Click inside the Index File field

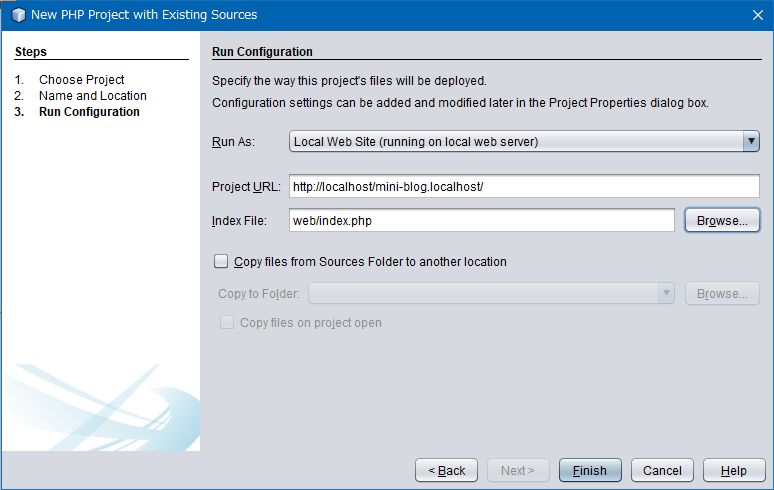click(482, 220)
